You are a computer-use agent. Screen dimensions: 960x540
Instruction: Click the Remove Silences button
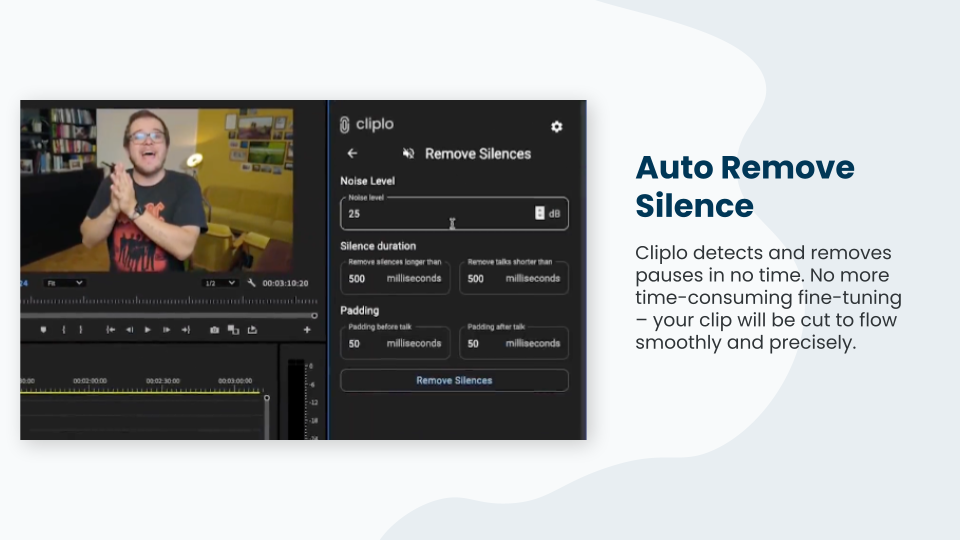454,380
